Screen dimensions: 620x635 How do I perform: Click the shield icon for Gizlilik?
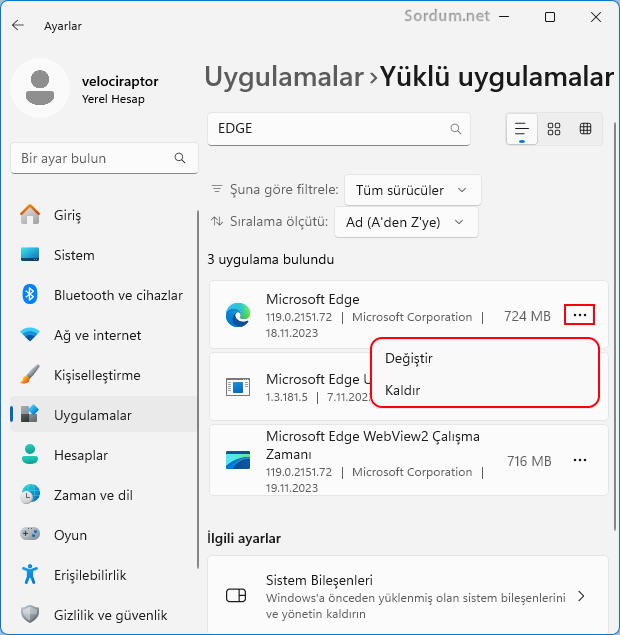30,614
